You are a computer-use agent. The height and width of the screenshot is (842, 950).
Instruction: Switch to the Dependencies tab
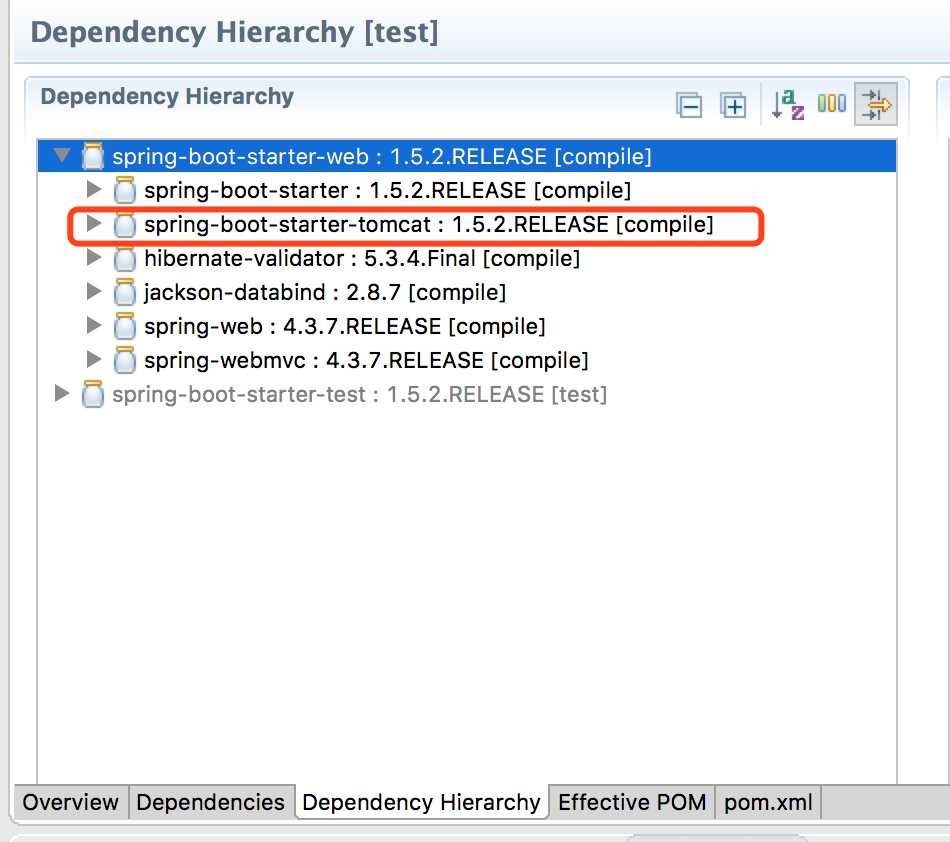click(x=210, y=802)
